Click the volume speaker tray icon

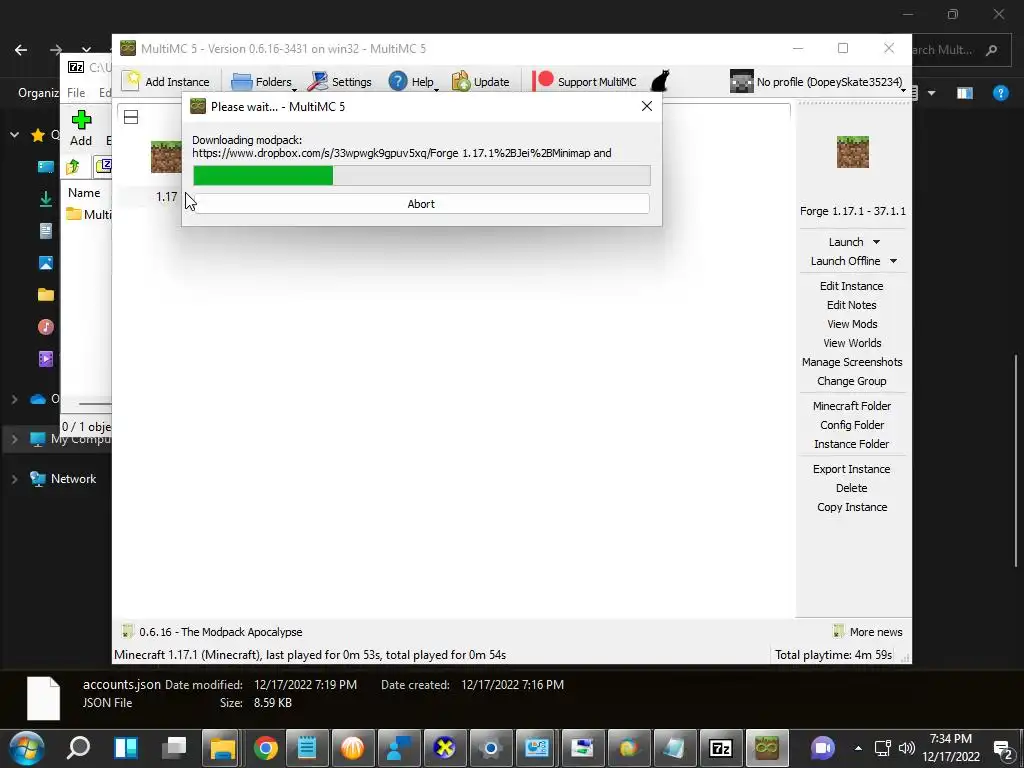tap(906, 748)
